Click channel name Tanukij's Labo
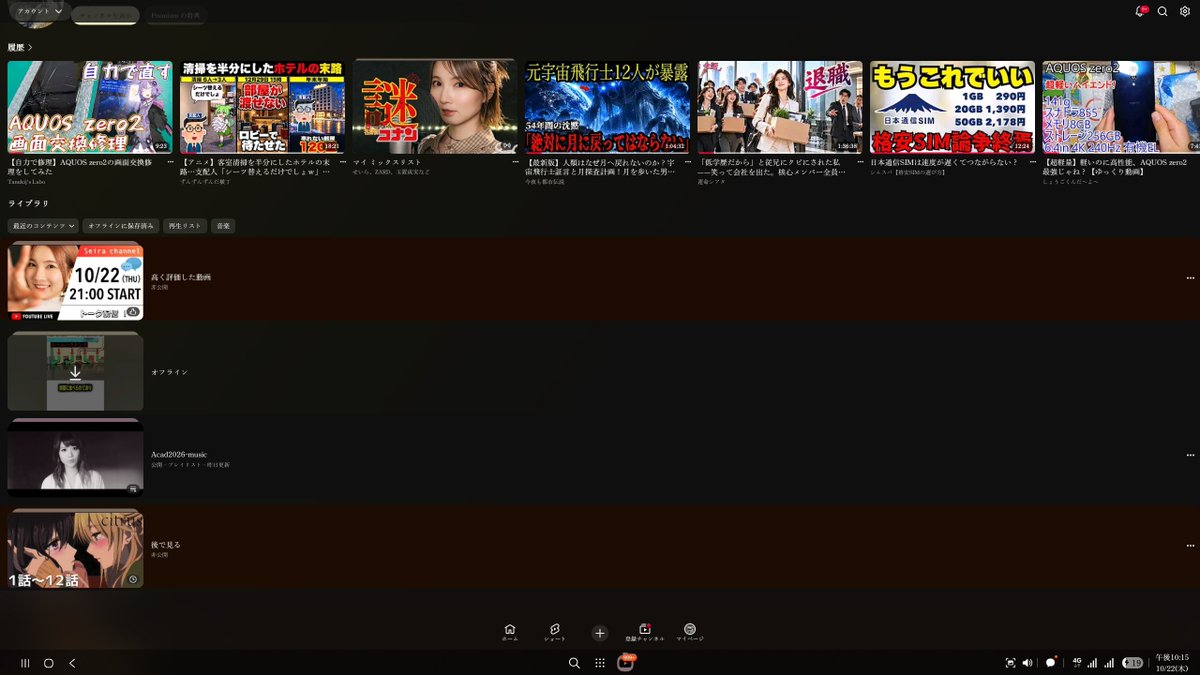The image size is (1200, 675). (26, 182)
